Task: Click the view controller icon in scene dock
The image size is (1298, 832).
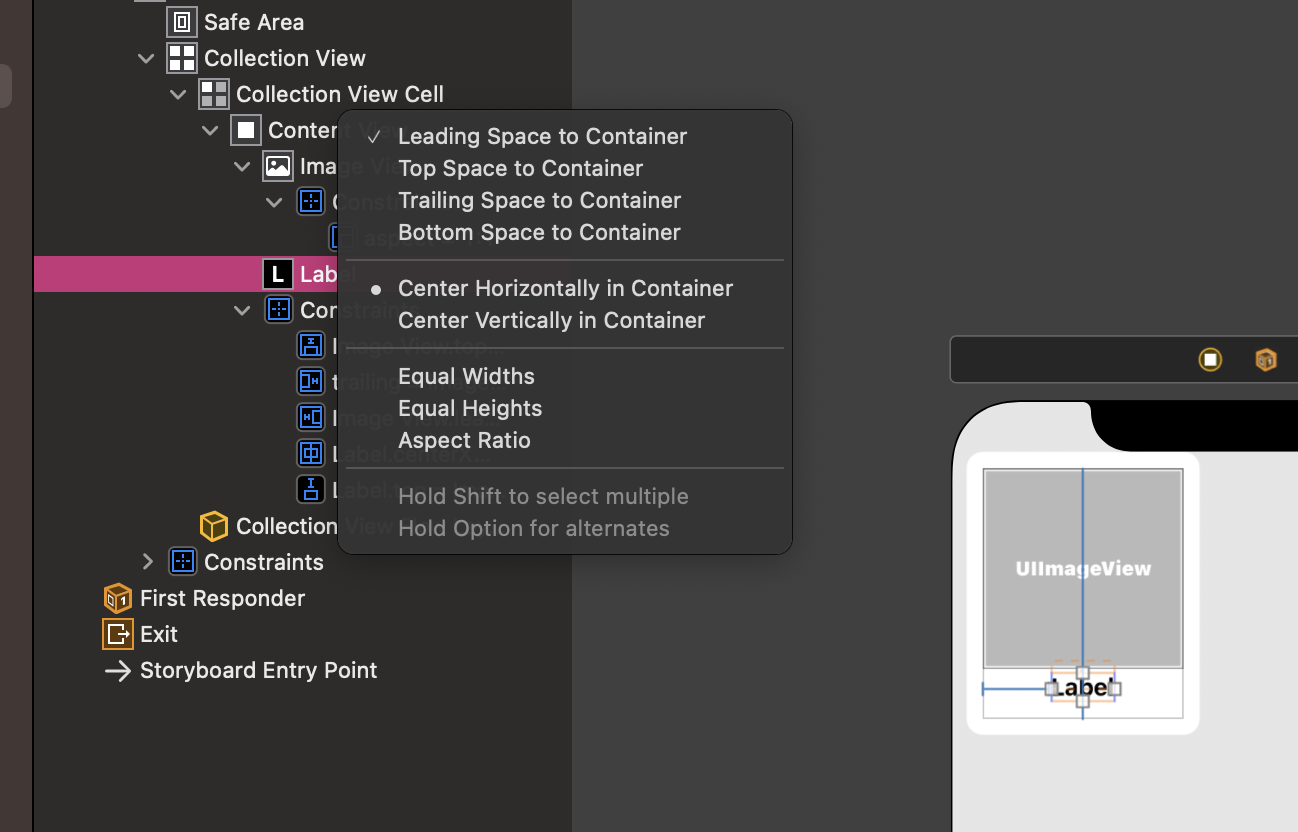Action: pyautogui.click(x=1210, y=360)
